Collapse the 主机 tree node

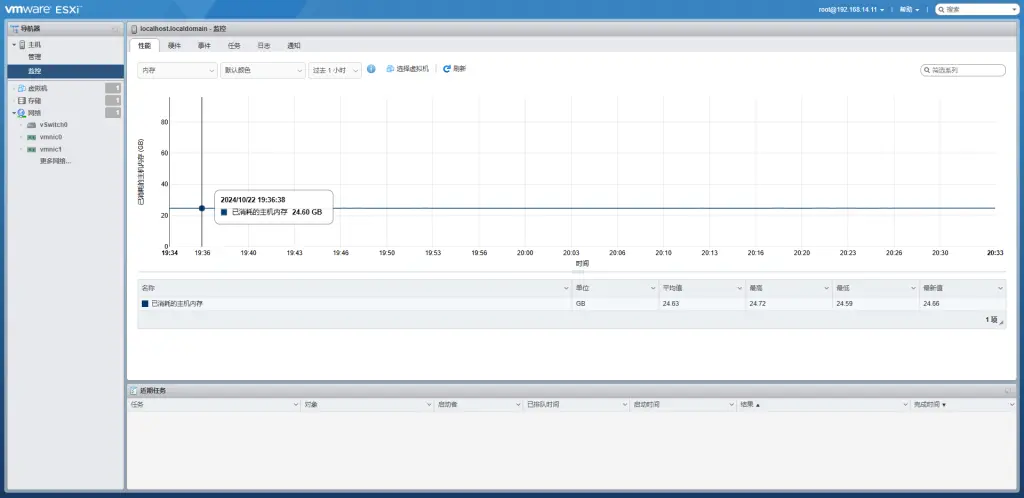(14, 45)
